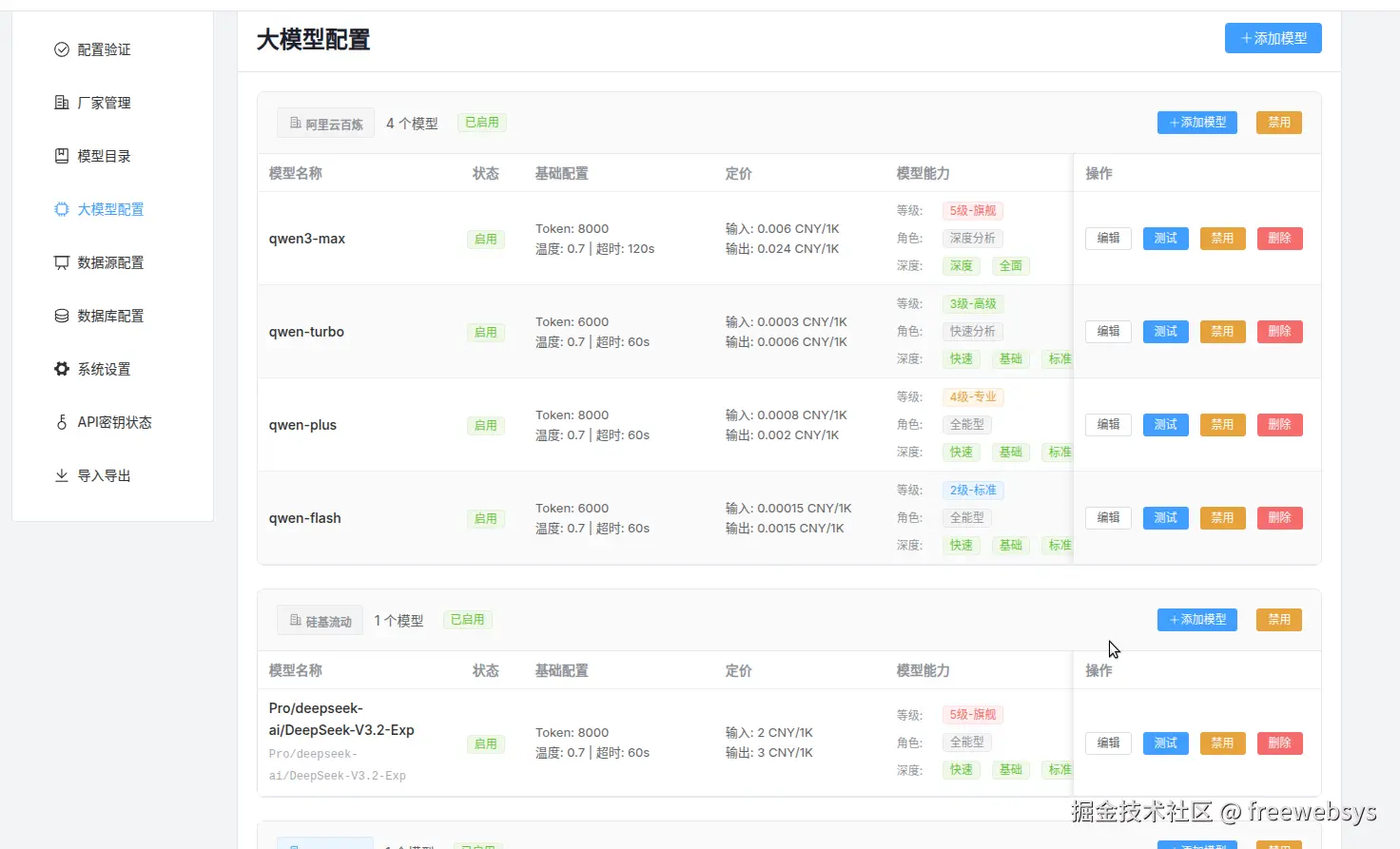Click the 配置验证 checkmark icon
Viewport: 1400px width, 849px height.
point(62,49)
